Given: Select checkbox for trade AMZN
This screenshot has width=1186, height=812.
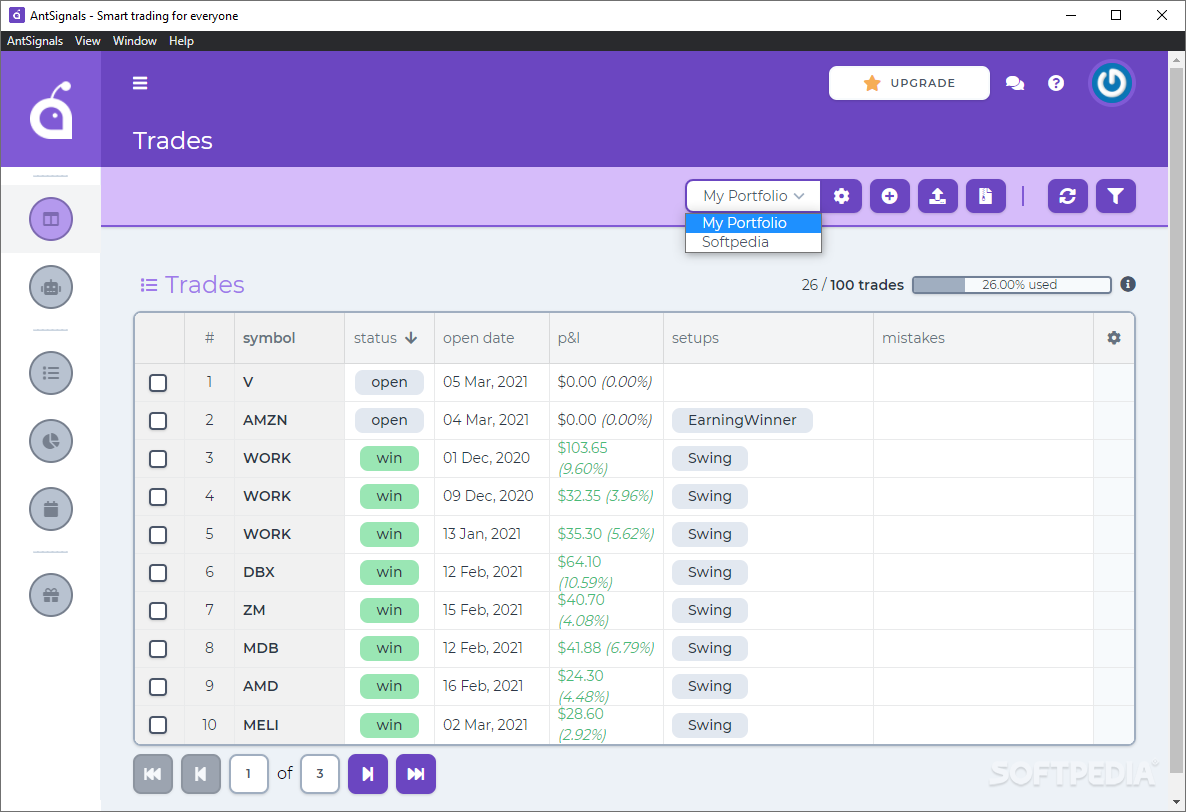Looking at the screenshot, I should pos(158,420).
